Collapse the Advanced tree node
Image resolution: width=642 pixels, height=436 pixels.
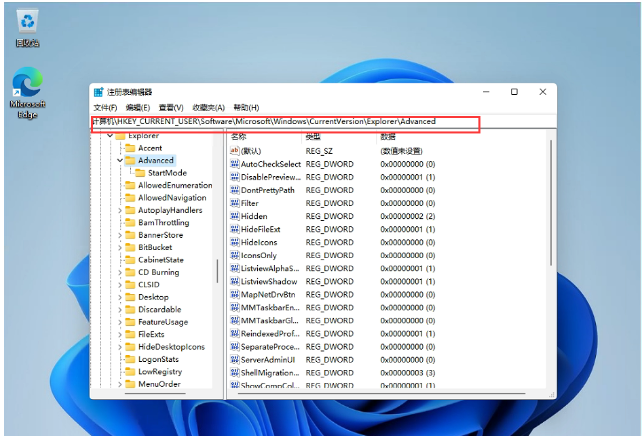(x=120, y=160)
